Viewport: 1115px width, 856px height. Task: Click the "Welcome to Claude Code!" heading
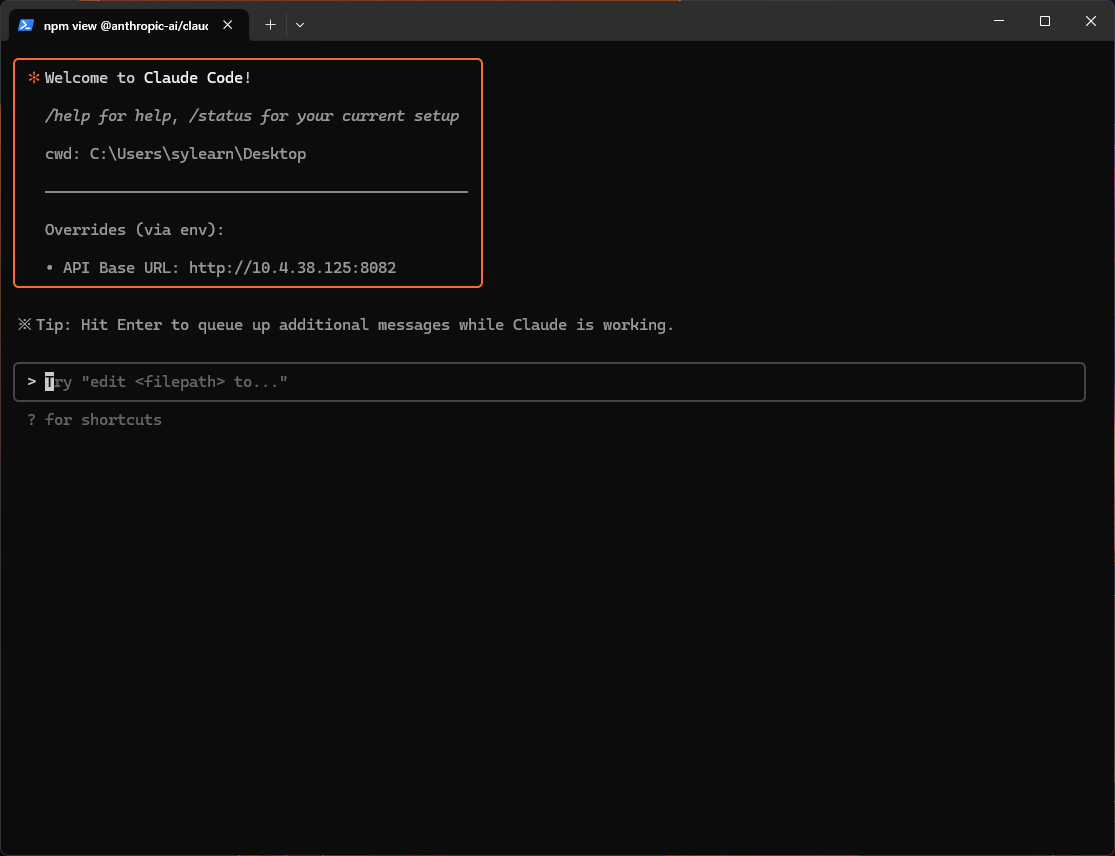(148, 78)
